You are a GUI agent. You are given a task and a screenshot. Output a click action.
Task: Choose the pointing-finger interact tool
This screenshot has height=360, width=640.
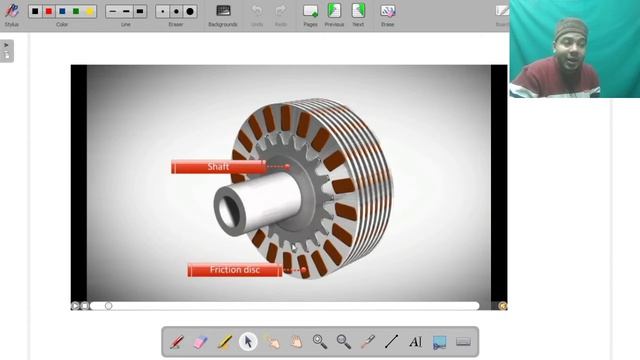coord(272,342)
